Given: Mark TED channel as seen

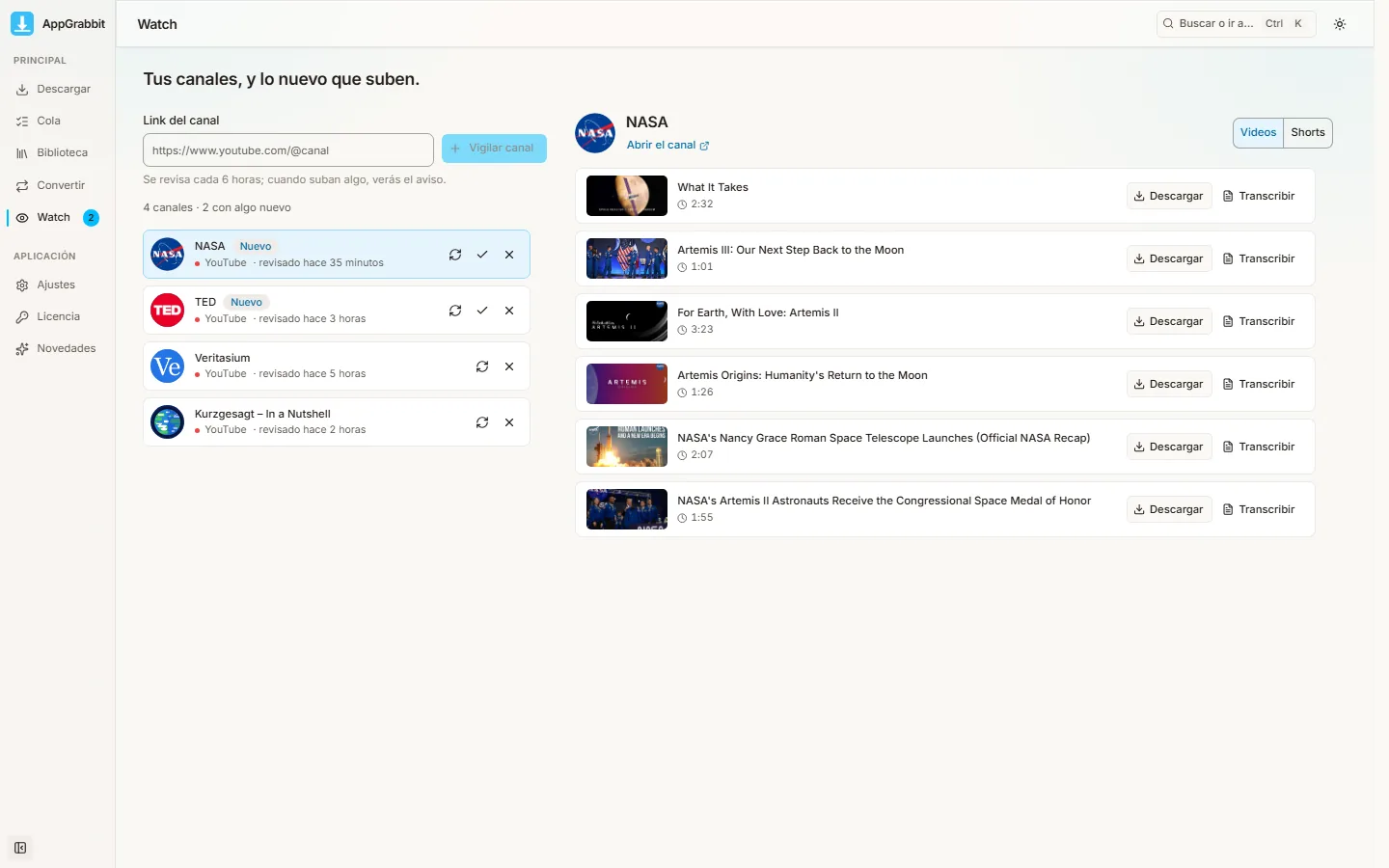Looking at the screenshot, I should click(482, 311).
